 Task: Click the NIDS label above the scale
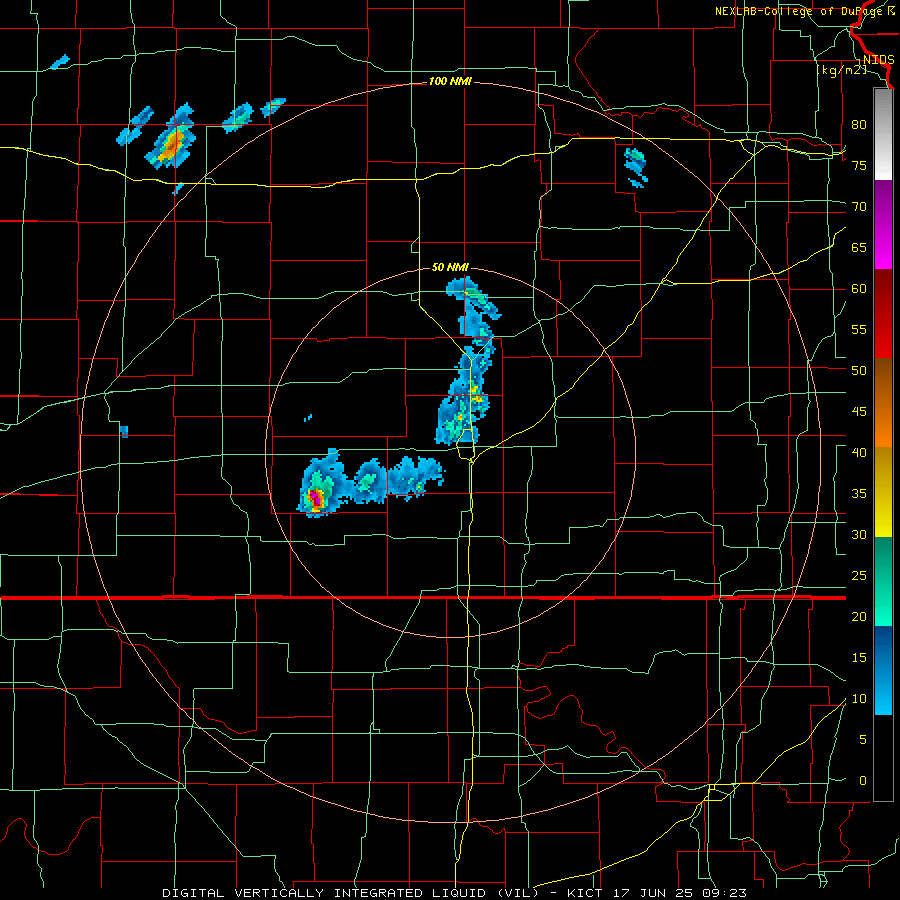click(x=878, y=60)
